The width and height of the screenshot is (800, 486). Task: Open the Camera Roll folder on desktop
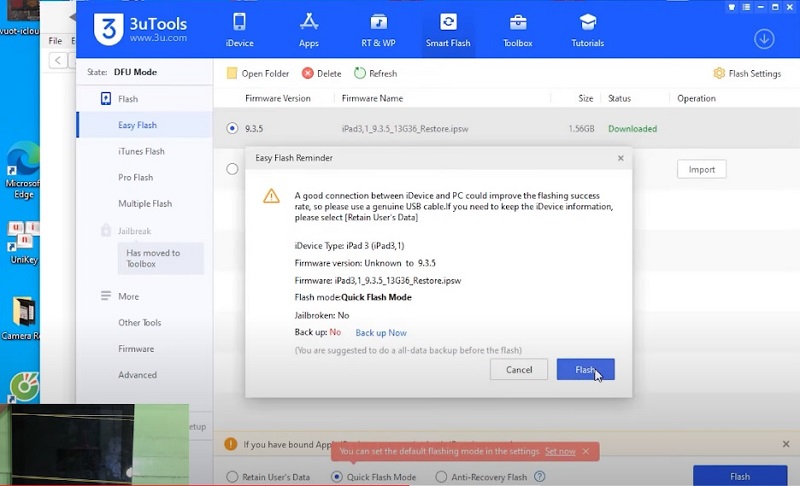tap(21, 319)
